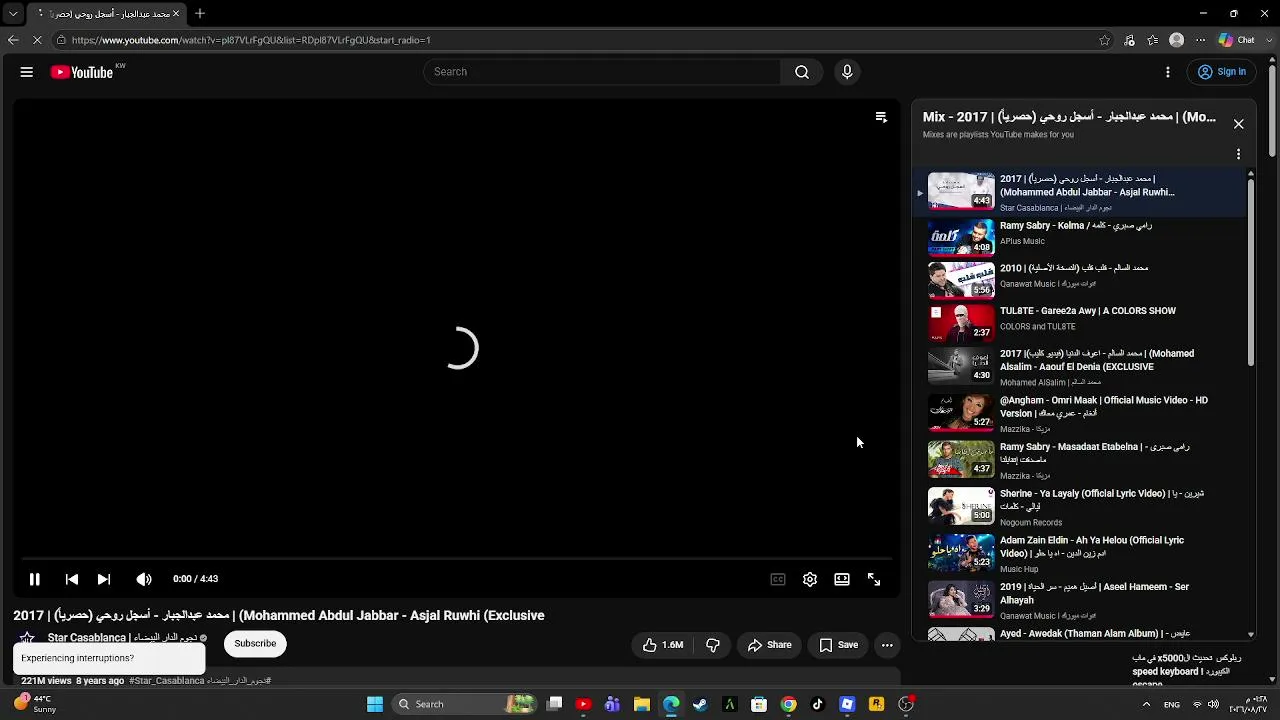Image resolution: width=1280 pixels, height=720 pixels.
Task: Add this page to favorites star
Action: pyautogui.click(x=1105, y=40)
